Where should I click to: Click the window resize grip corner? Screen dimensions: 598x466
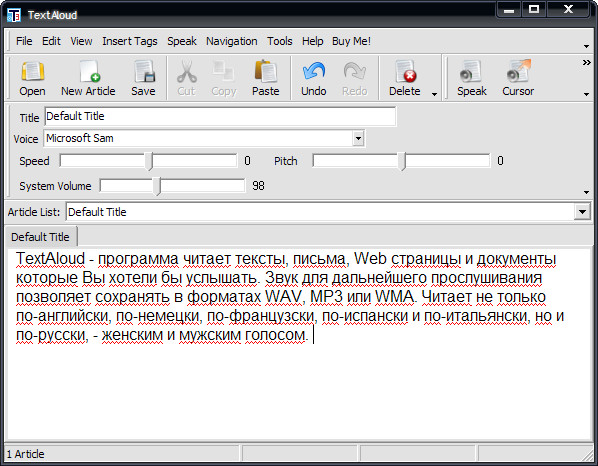(588, 456)
